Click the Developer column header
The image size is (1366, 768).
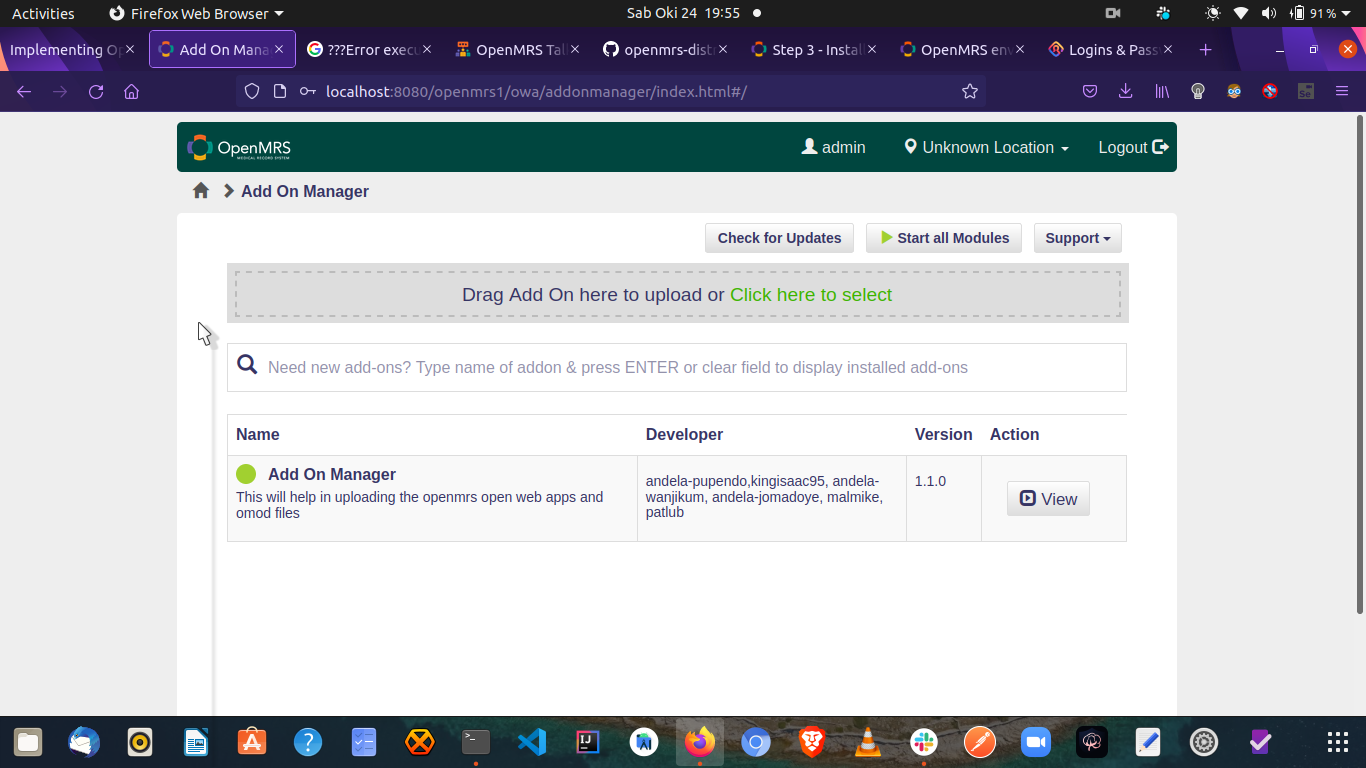click(684, 434)
